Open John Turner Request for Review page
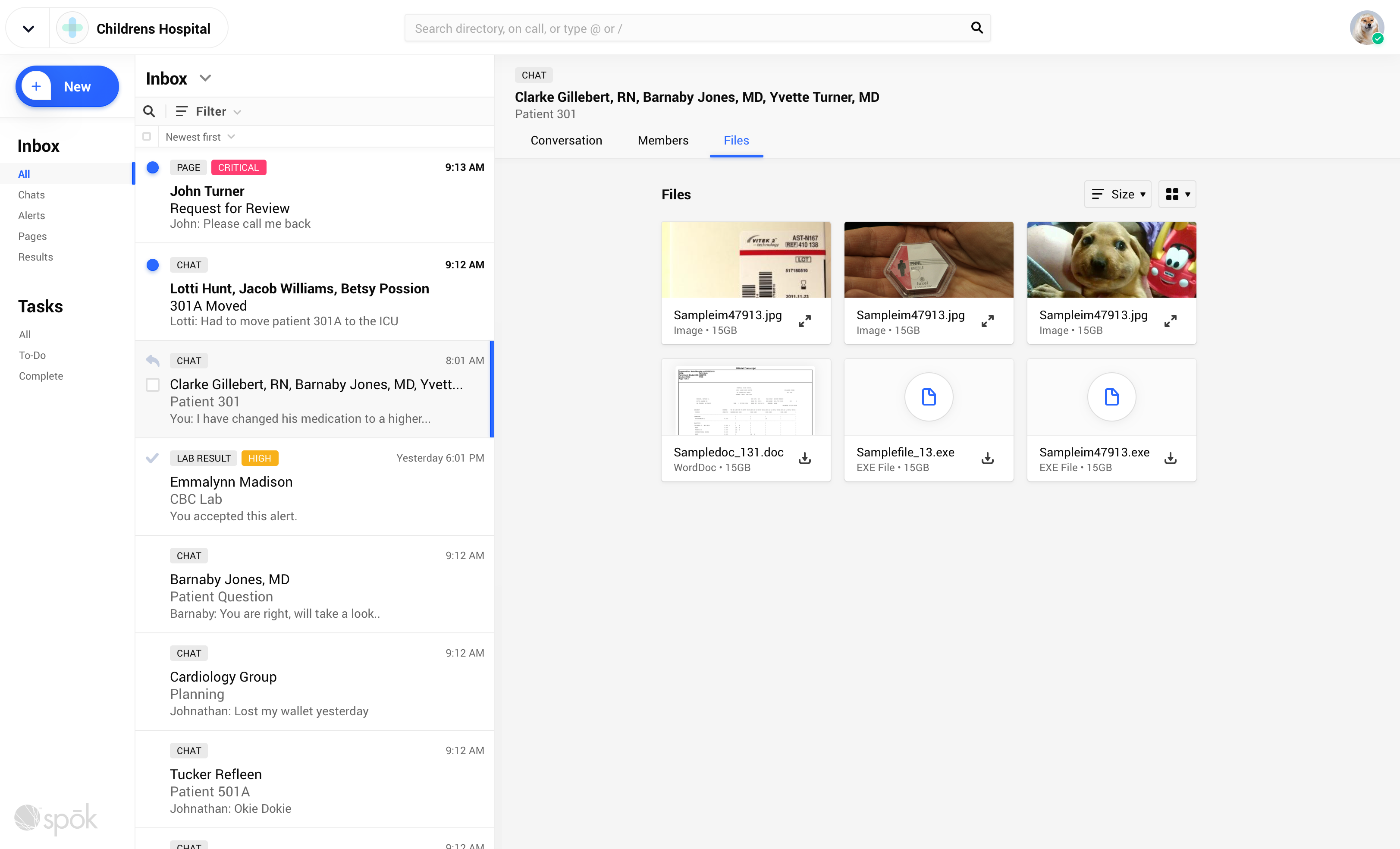Image resolution: width=1400 pixels, height=849 pixels. click(x=315, y=195)
